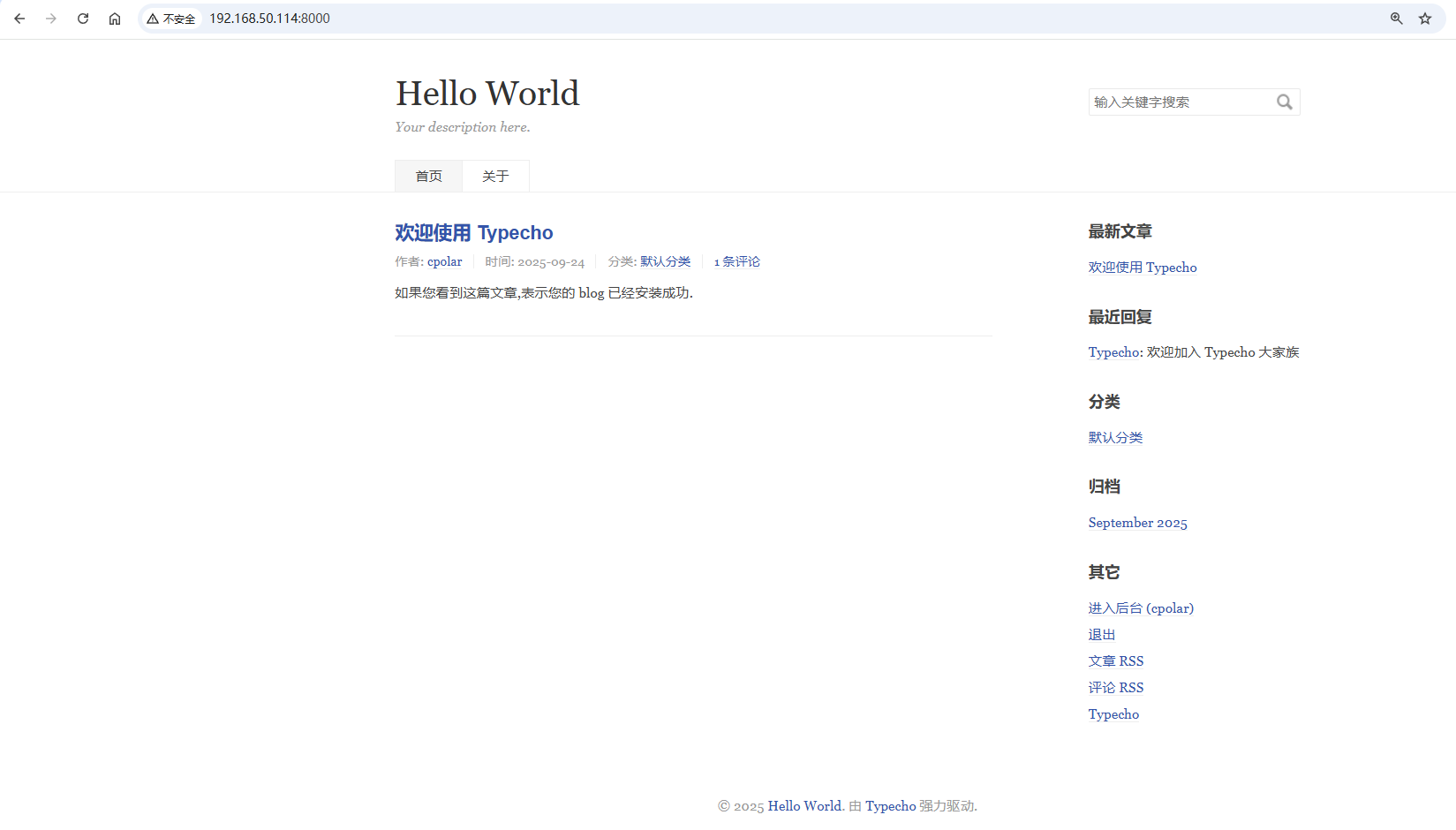This screenshot has height=830, width=1456.
Task: Open the 关于 navigation tab
Action: [x=495, y=177]
